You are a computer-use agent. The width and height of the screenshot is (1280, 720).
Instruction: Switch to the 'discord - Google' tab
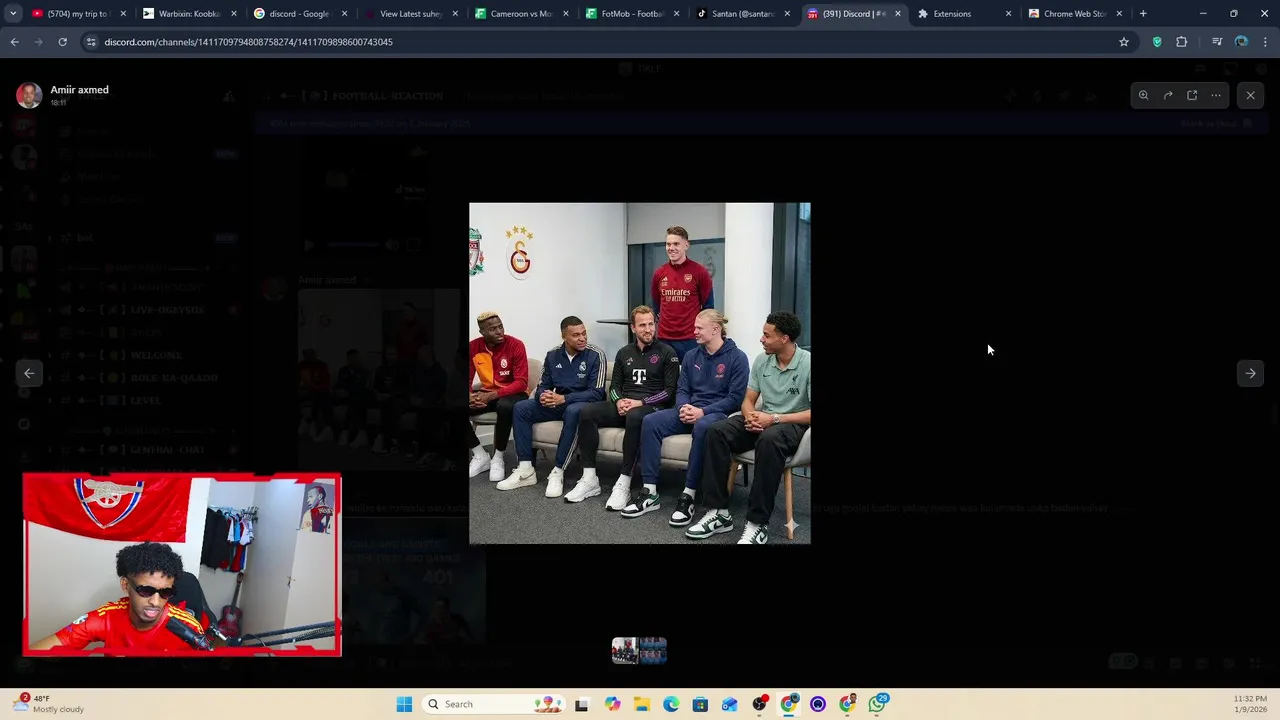click(x=298, y=14)
